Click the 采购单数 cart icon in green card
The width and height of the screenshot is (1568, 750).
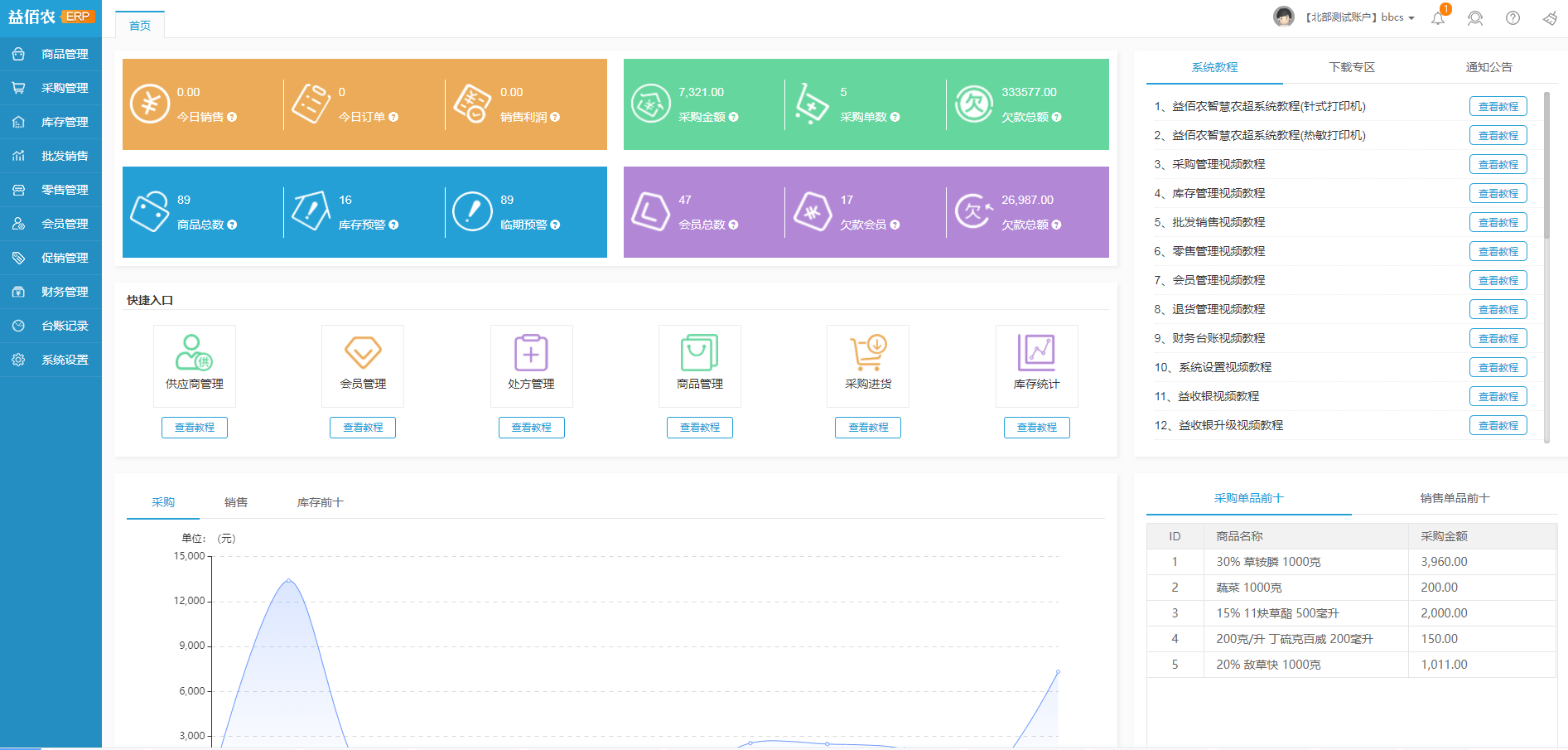tap(812, 104)
